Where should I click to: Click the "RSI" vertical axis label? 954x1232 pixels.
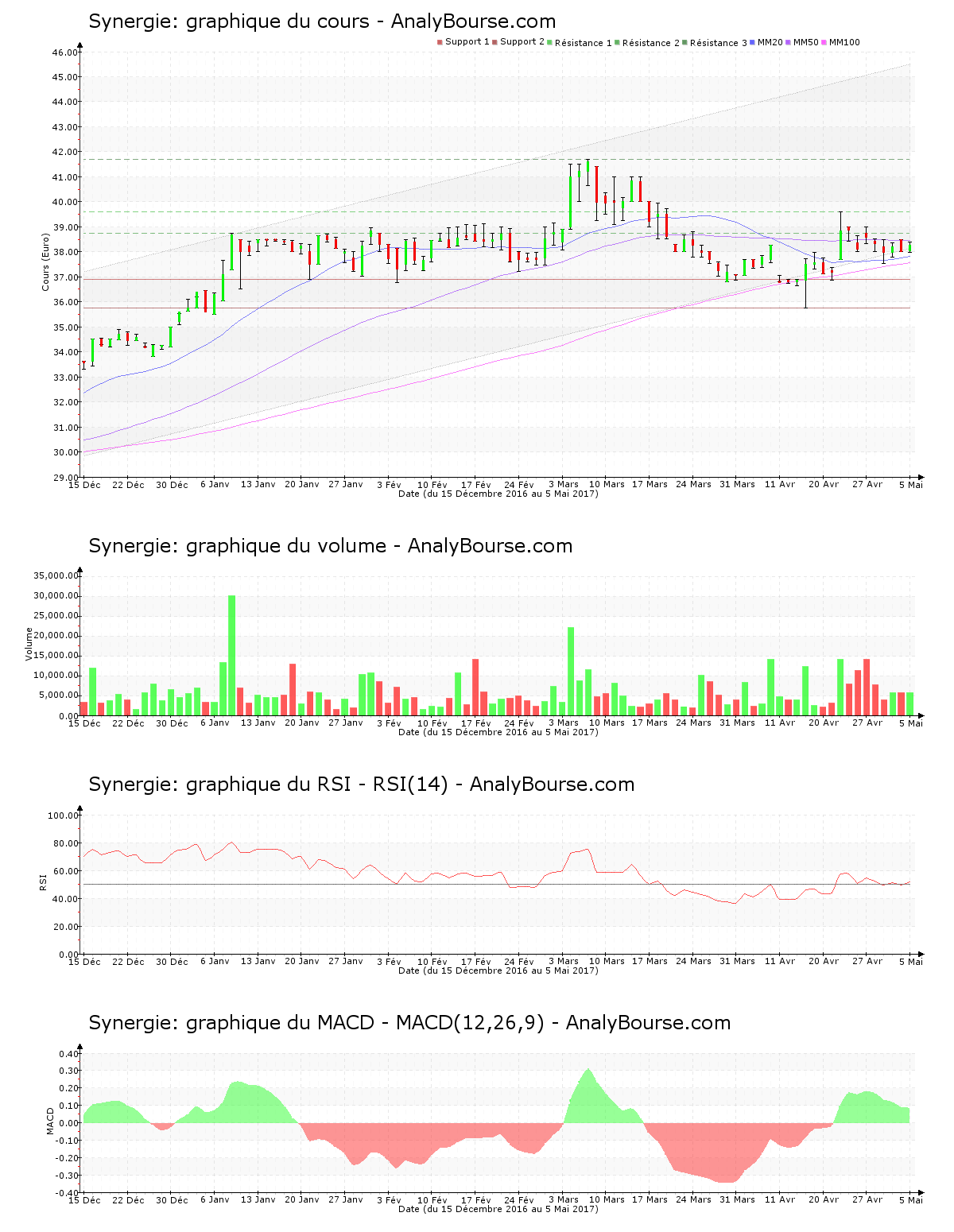(43, 881)
